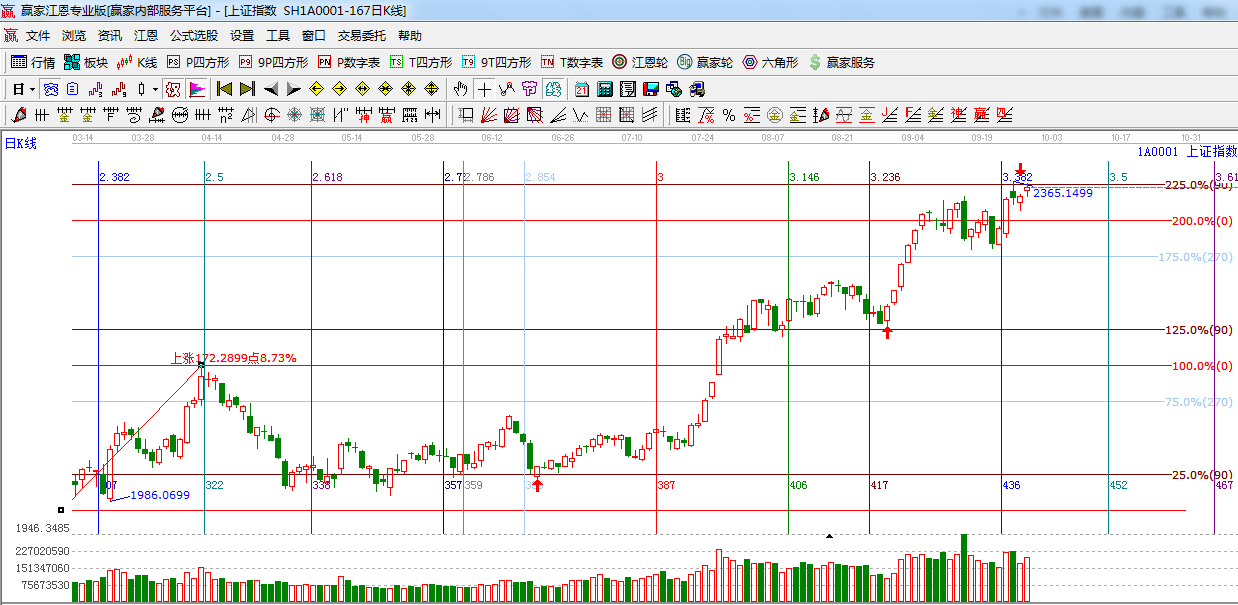Select the plain percent sign tool
This screenshot has height=605, width=1238.
point(728,115)
